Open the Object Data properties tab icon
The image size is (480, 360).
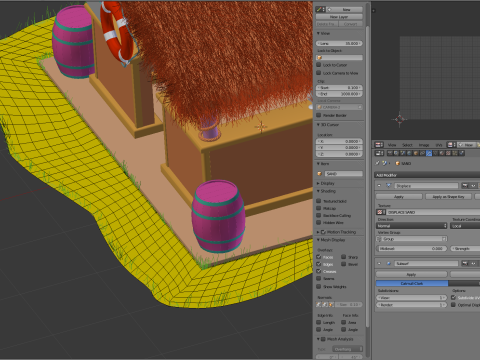click(435, 153)
